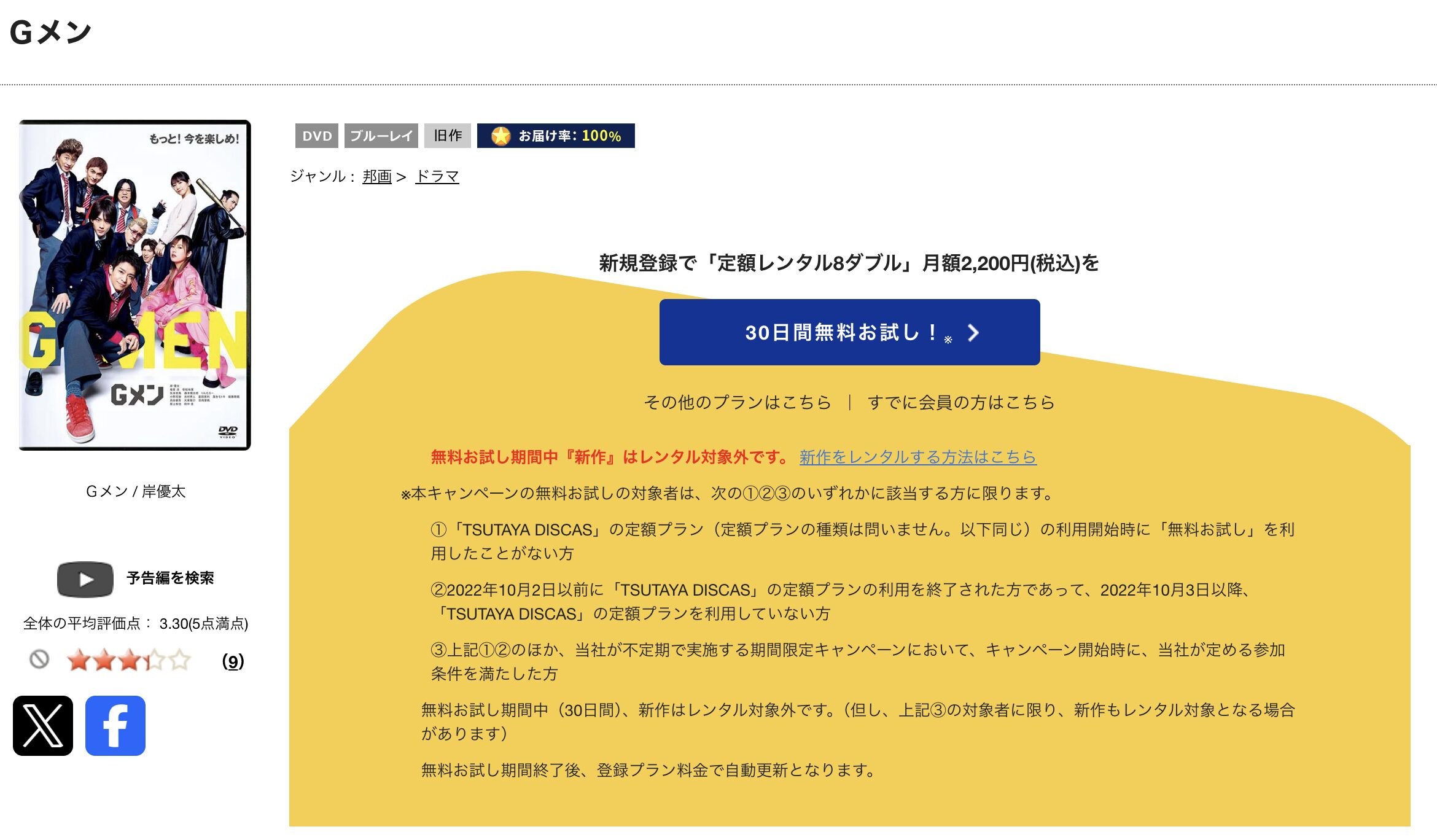Click the star rating bar
This screenshot has height=840, width=1437.
coord(129,661)
